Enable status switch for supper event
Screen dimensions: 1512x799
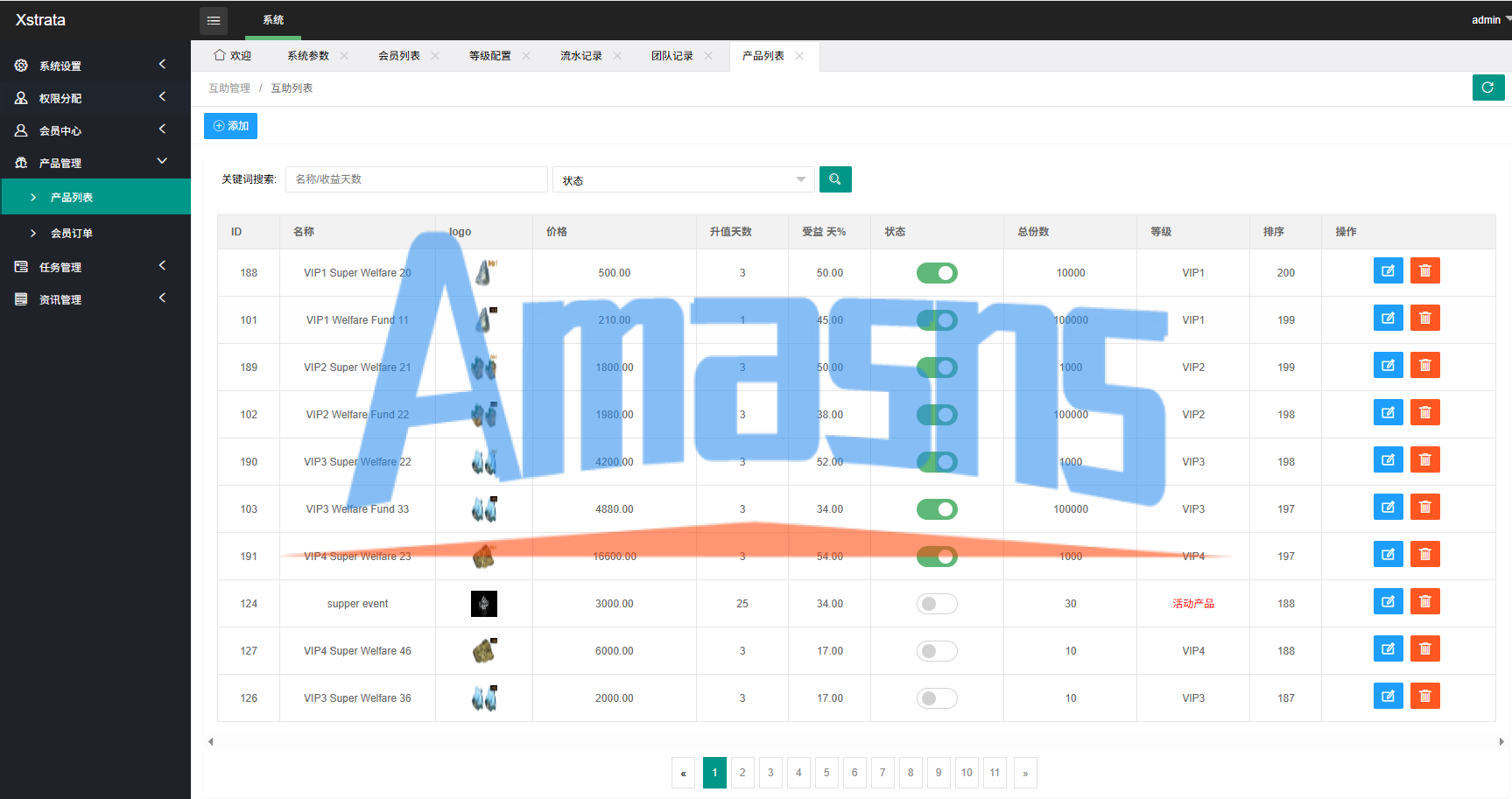[x=937, y=604]
